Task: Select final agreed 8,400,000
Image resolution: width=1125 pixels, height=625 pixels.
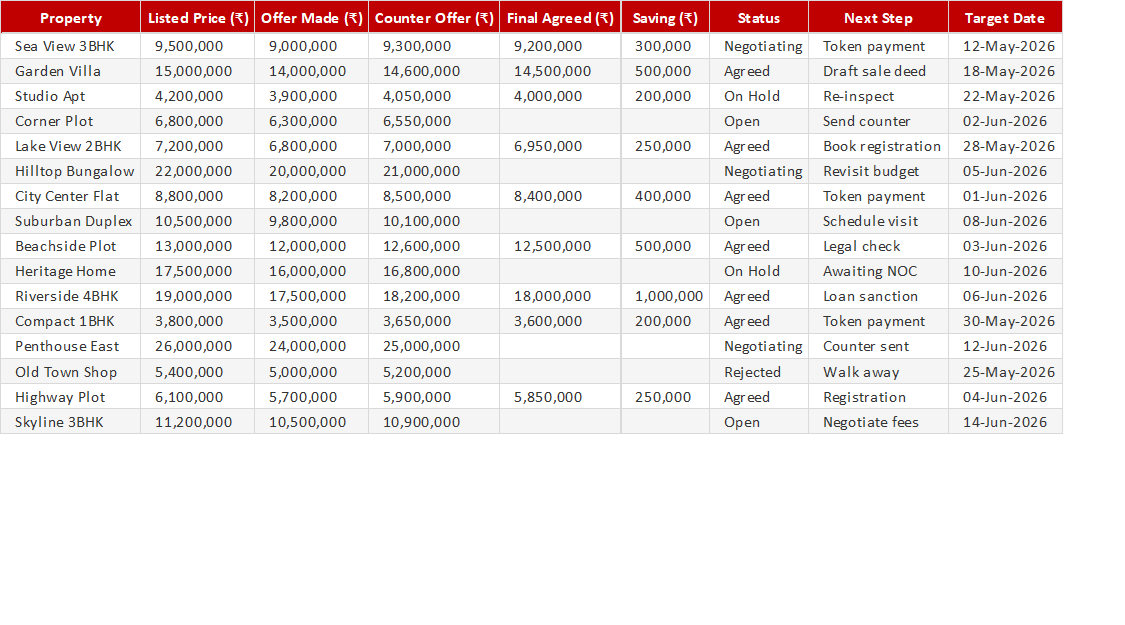Action: [x=560, y=196]
